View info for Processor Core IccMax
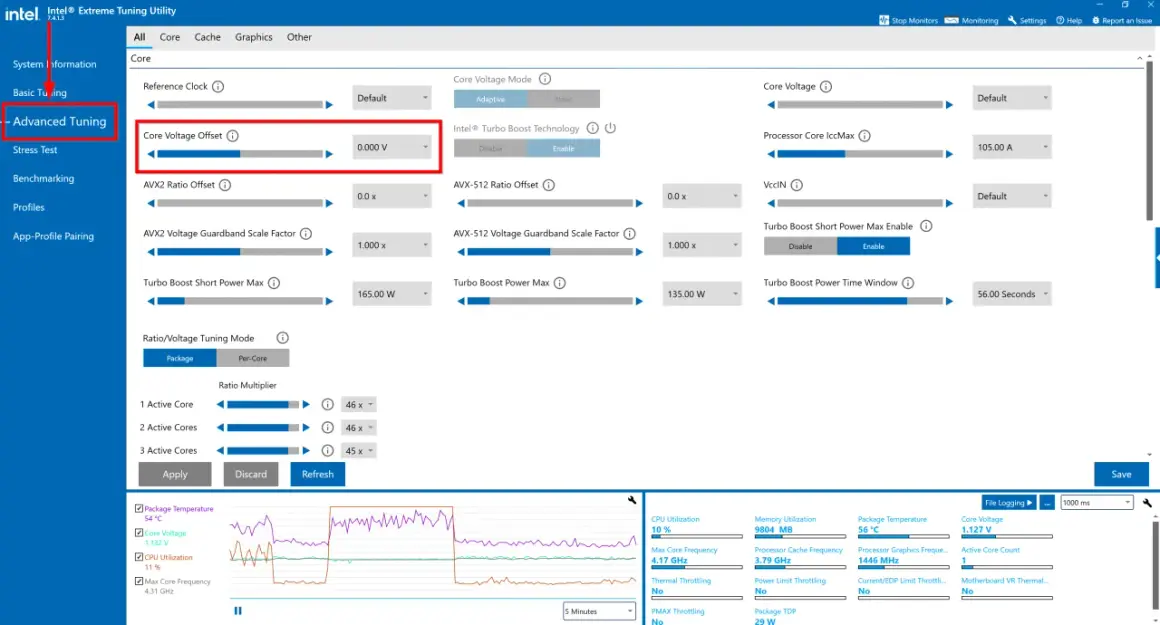The height and width of the screenshot is (625, 1160). tap(864, 135)
